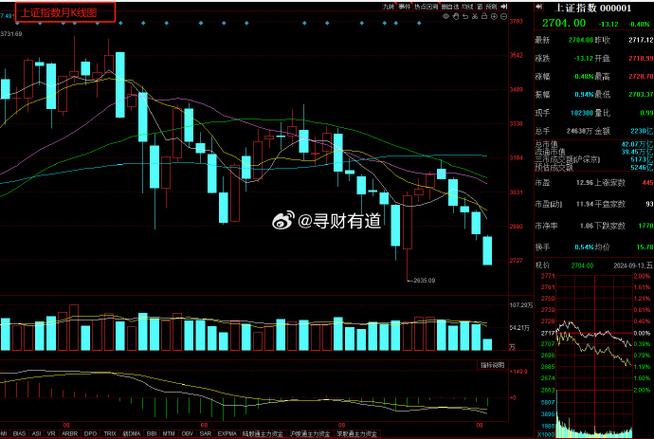Switch to the ARBR indicator tab

70,434
